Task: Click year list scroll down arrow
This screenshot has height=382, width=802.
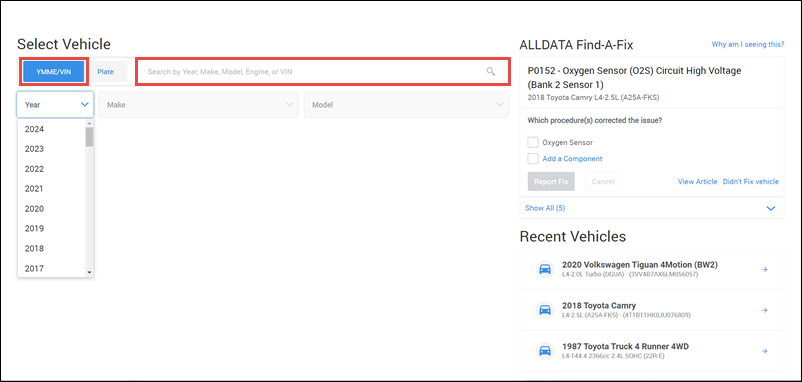Action: tap(90, 273)
